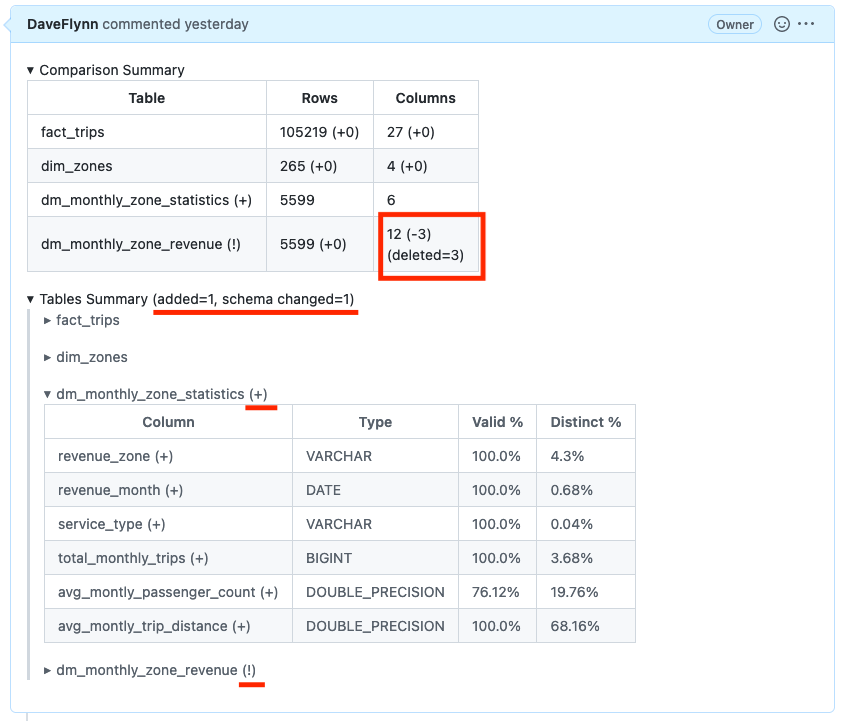Click the Distinct % column header

click(x=586, y=421)
